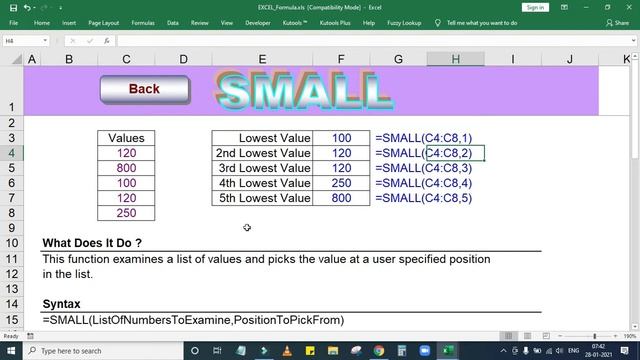Open the Kutools Plus tab
This screenshot has width=640, height=360.
click(335, 23)
